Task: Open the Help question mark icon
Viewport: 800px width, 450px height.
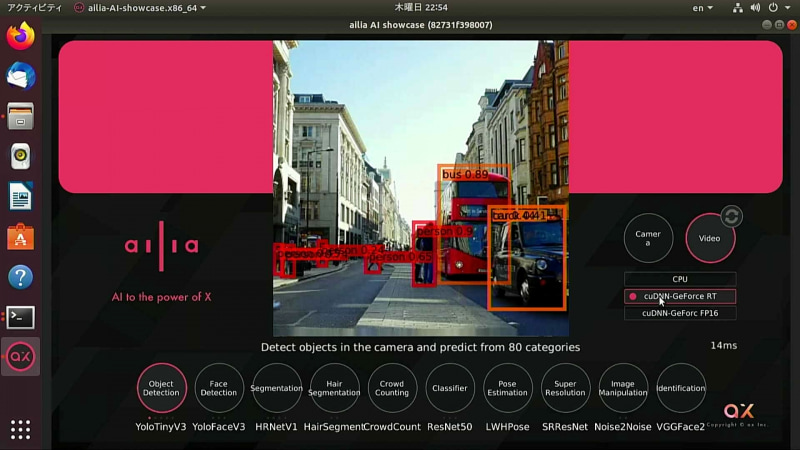Action: (x=20, y=277)
